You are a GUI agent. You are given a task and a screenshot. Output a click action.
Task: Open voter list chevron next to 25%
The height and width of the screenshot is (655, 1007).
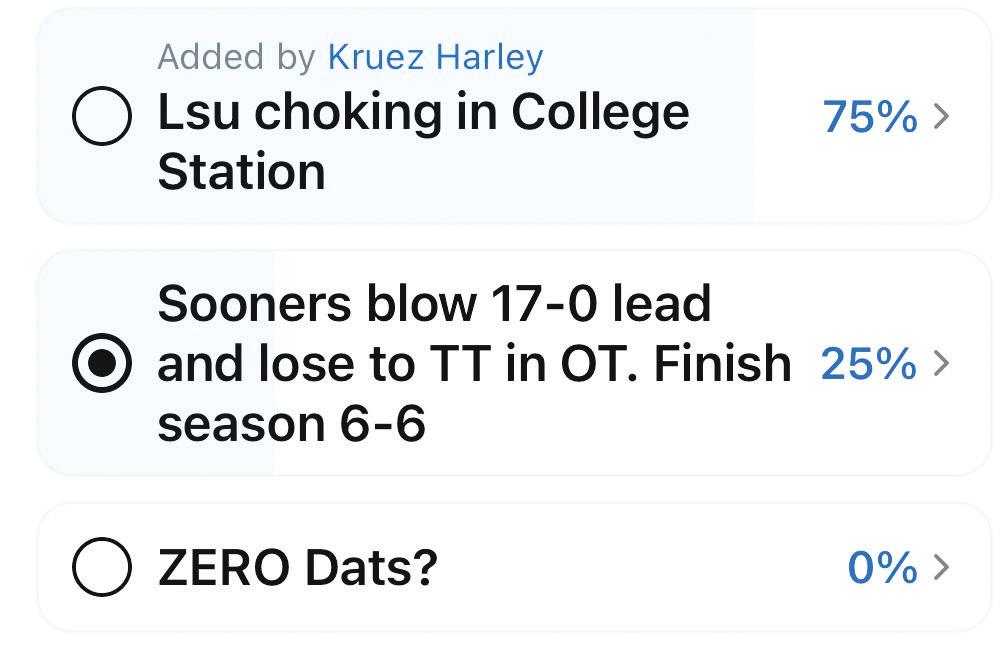(941, 364)
